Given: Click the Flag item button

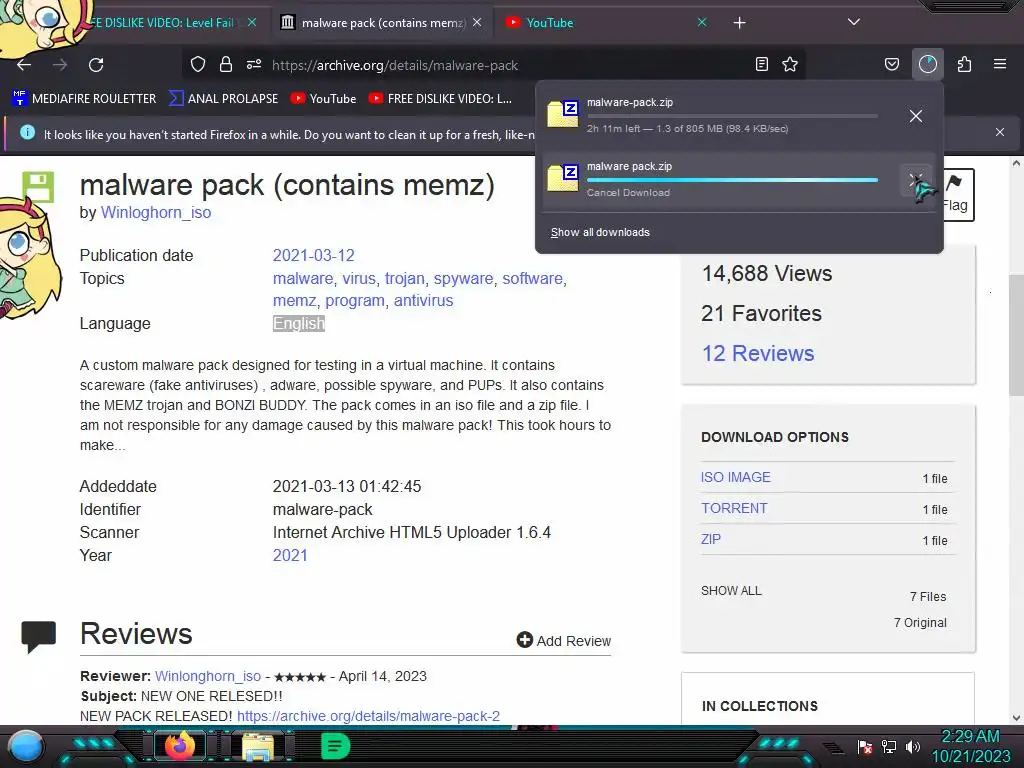Looking at the screenshot, I should (957, 195).
